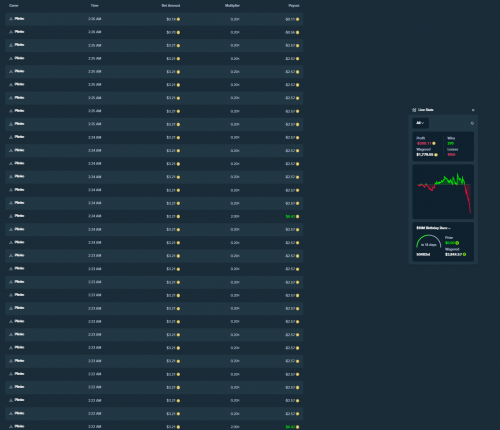The width and height of the screenshot is (500, 430).
Task: Close the Live Stats panel
Action: (473, 110)
